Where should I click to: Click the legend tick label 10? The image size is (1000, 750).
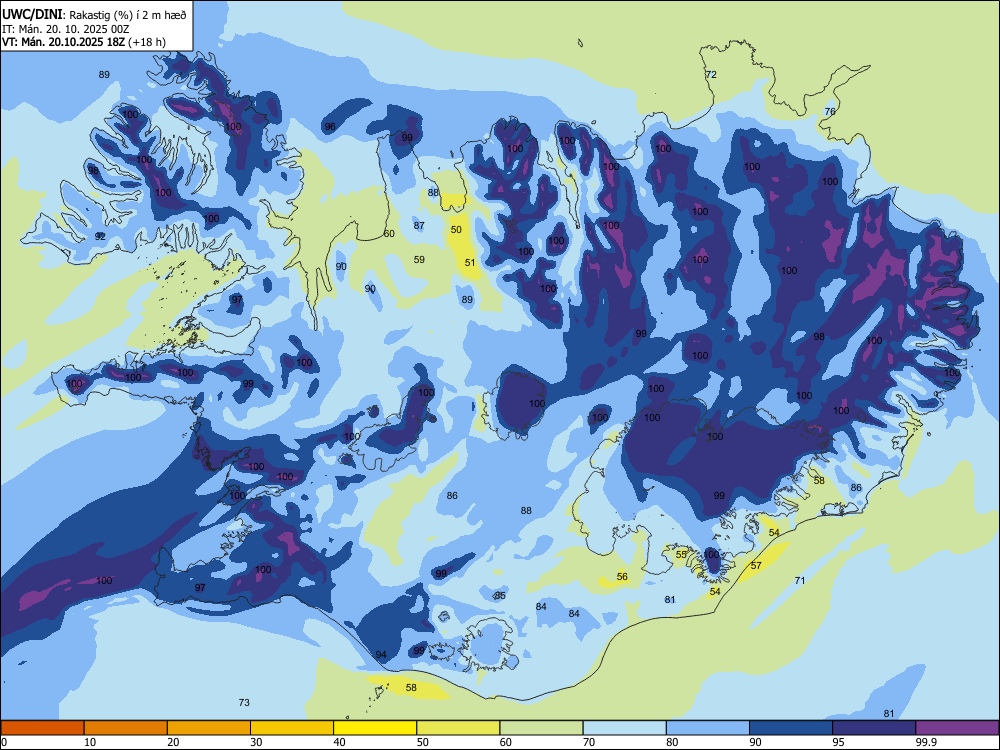click(x=90, y=742)
